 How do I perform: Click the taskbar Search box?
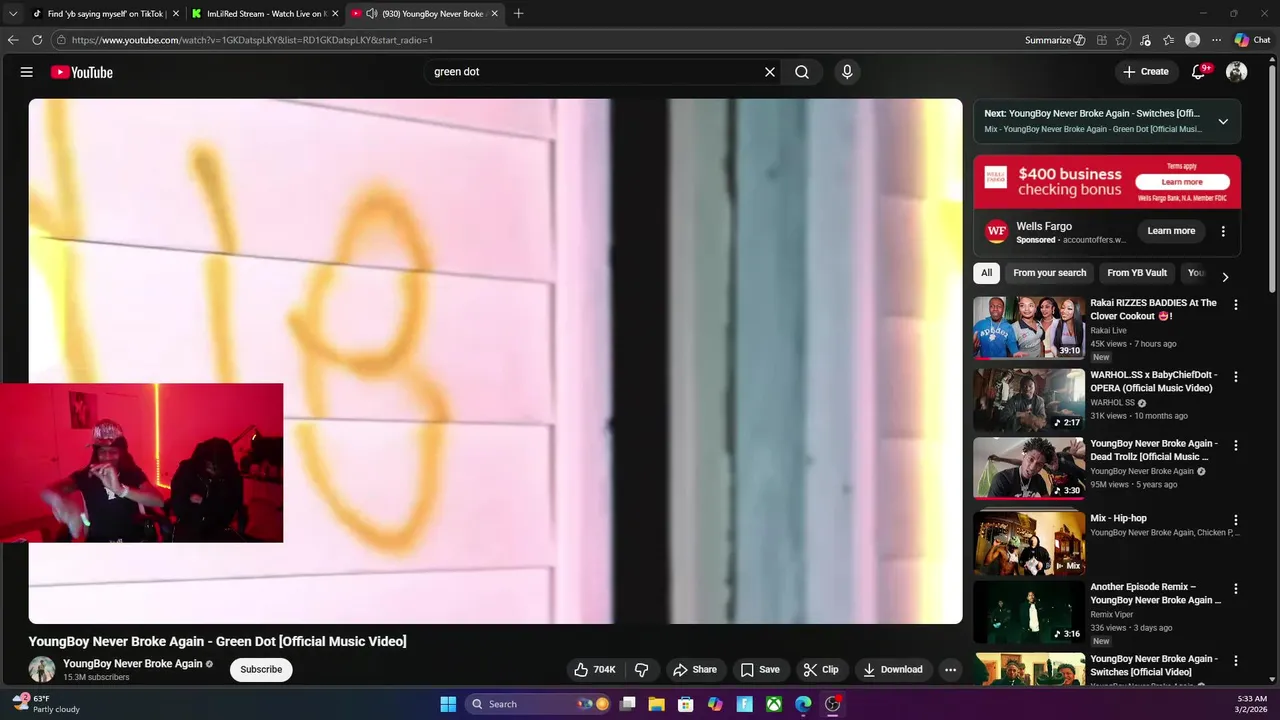click(540, 704)
